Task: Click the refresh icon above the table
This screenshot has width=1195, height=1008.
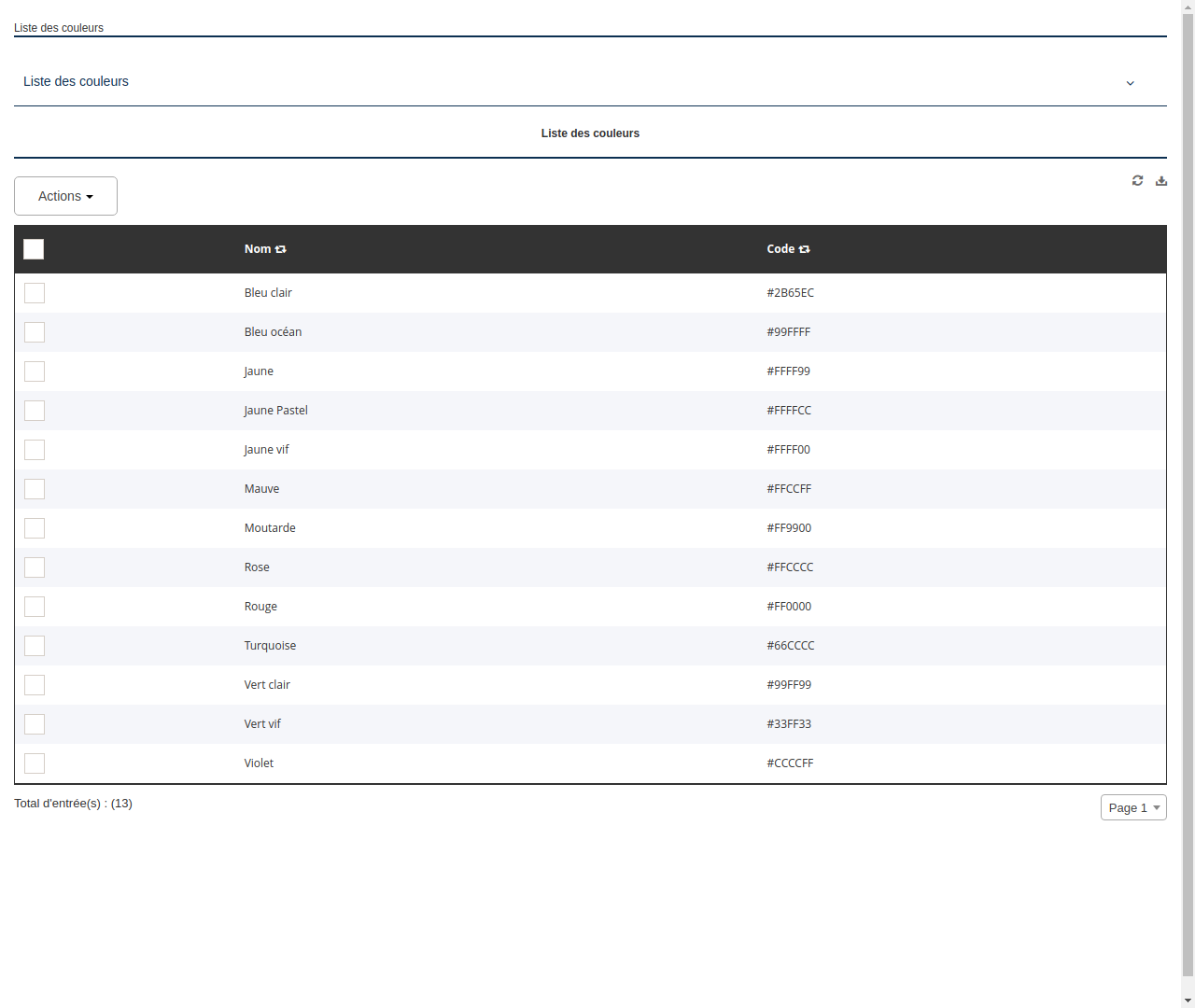Action: coord(1137,180)
